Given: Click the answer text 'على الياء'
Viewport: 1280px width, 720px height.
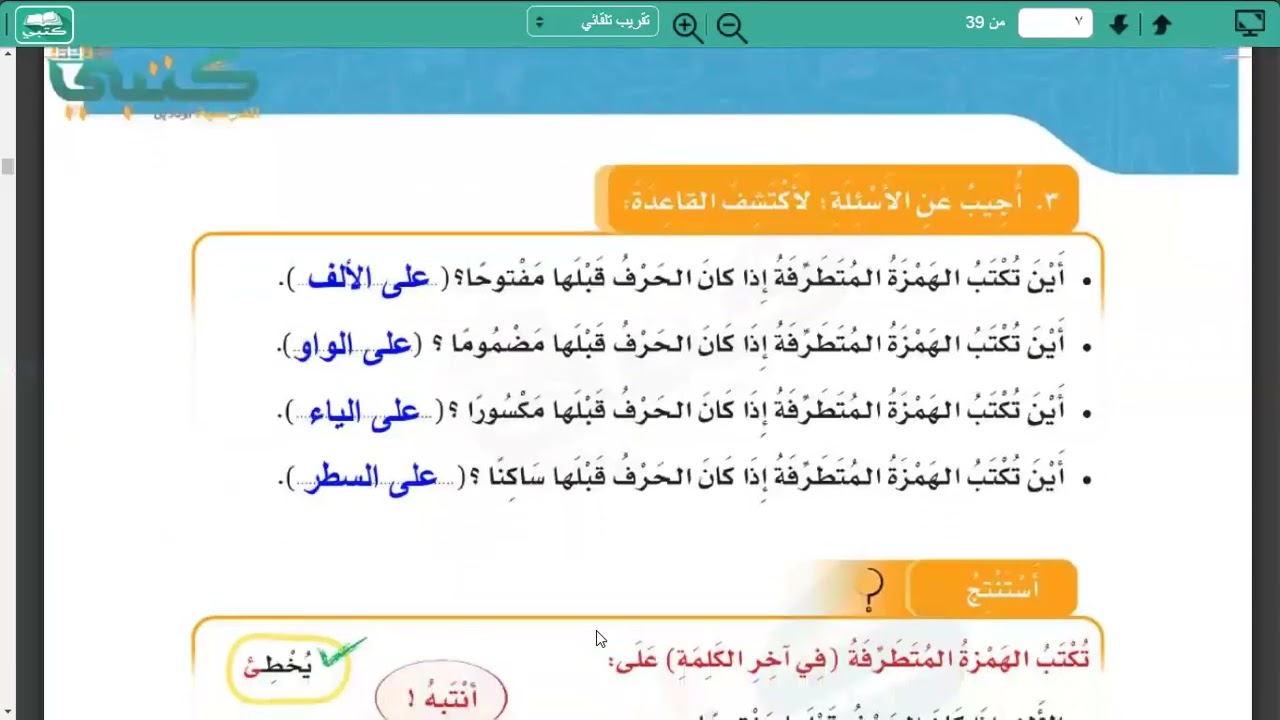Looking at the screenshot, I should (364, 411).
